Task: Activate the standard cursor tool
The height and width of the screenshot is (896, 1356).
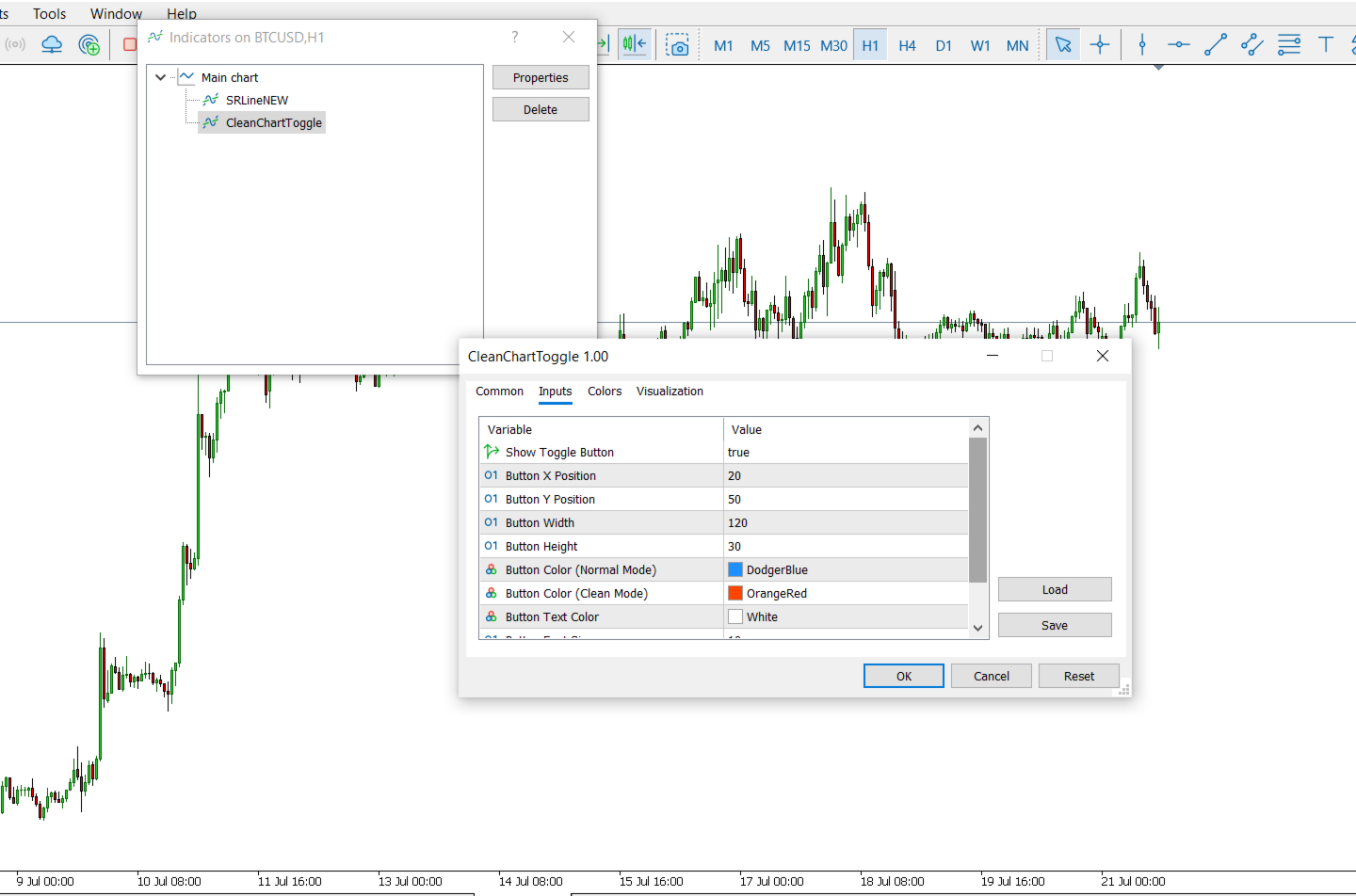Action: [1063, 44]
